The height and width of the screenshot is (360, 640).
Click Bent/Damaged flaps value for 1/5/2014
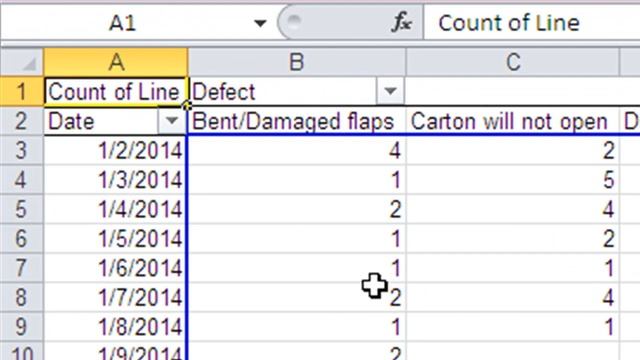tap(297, 238)
